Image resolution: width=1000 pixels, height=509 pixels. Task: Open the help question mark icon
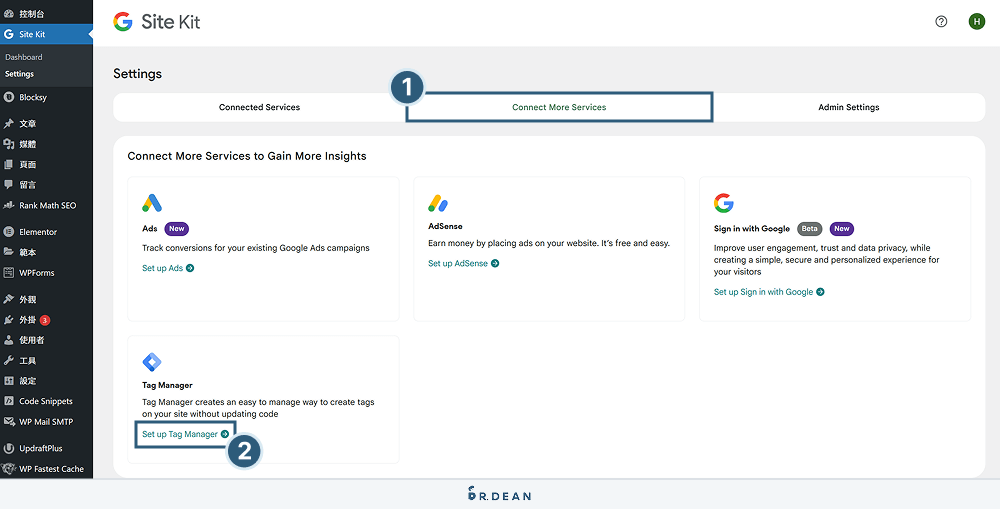(941, 22)
